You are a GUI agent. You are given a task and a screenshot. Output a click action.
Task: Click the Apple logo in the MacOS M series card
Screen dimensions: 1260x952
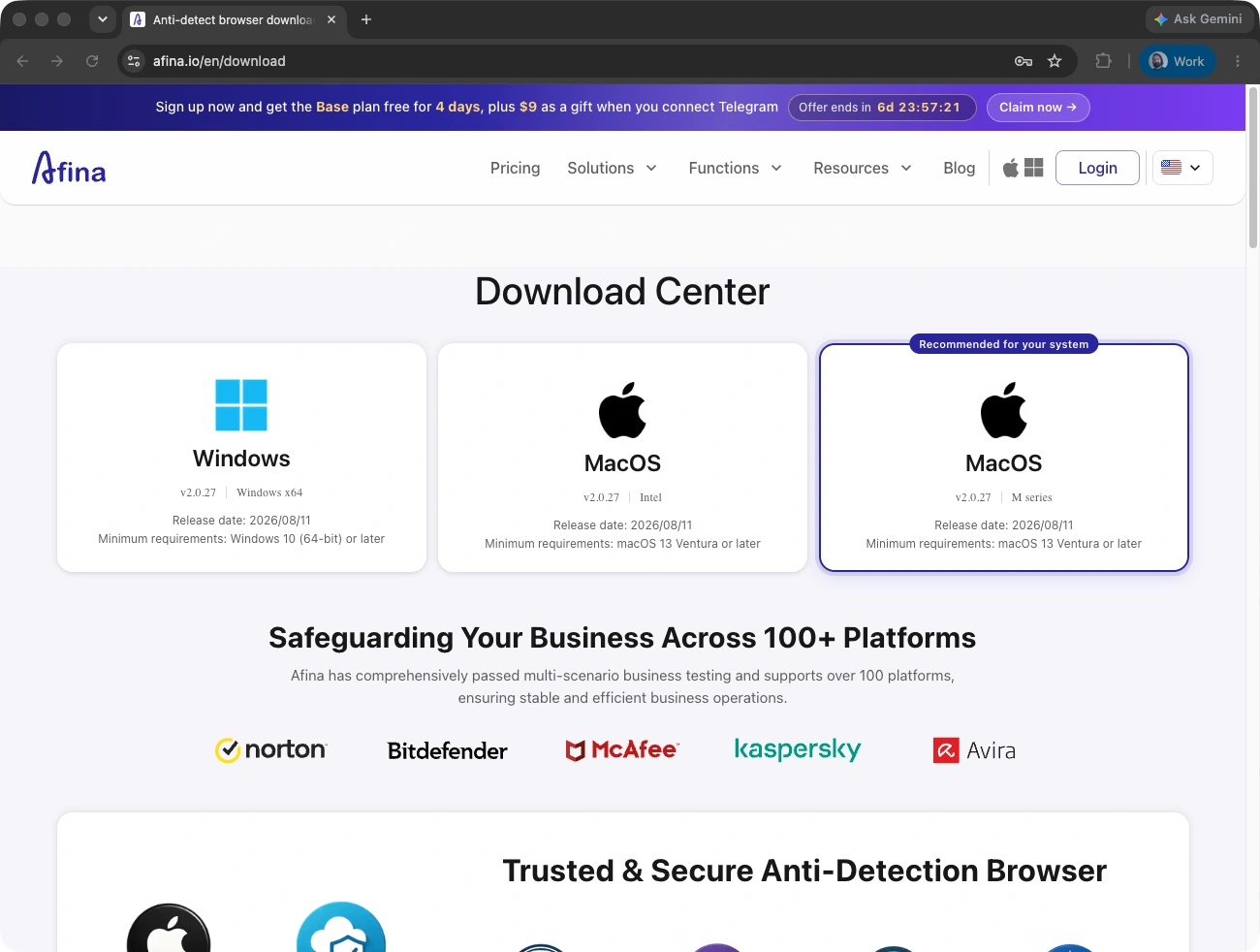[1004, 410]
